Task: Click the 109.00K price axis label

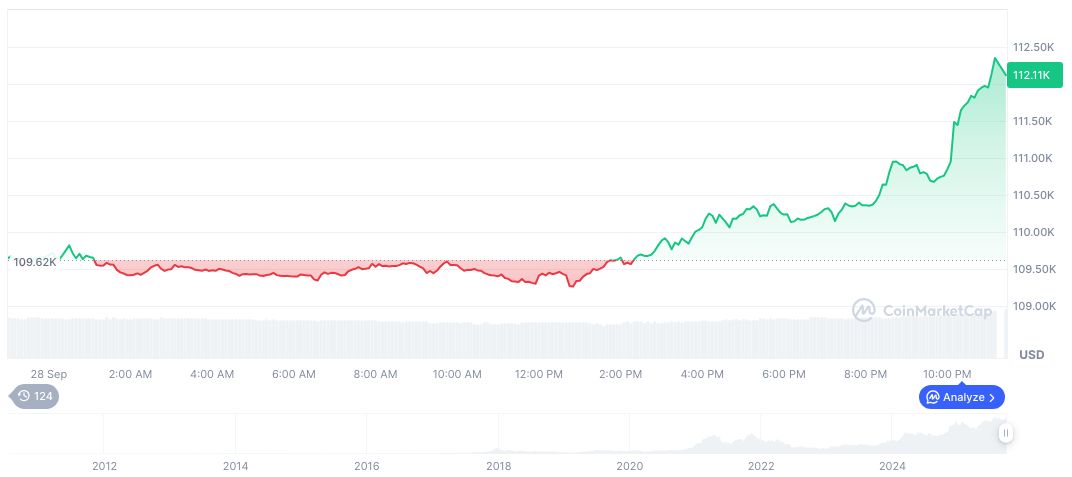Action: tap(1033, 306)
